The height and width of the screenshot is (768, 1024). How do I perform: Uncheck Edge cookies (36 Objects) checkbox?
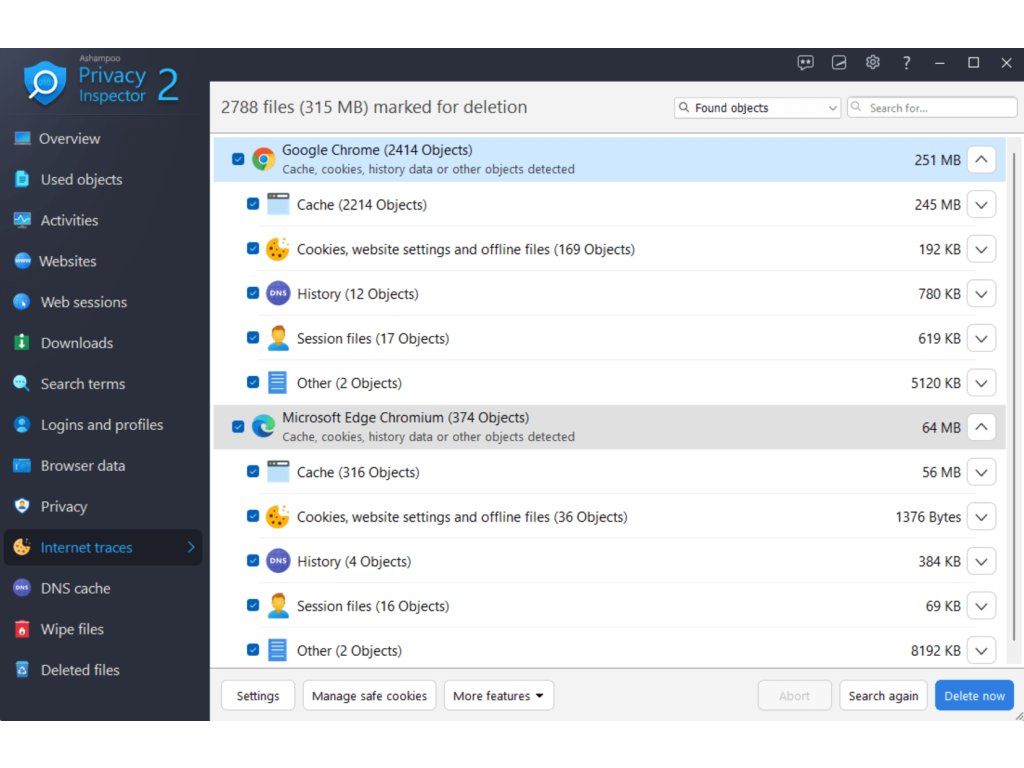pyautogui.click(x=253, y=516)
